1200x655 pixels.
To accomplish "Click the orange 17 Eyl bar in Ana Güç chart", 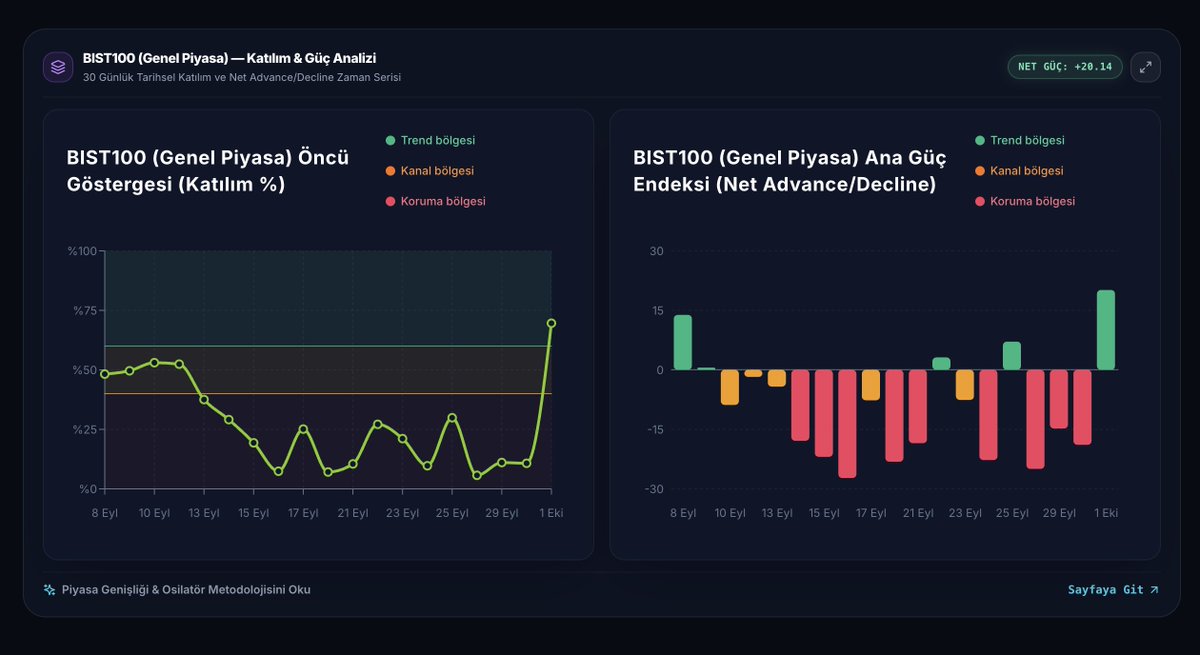I will (871, 385).
